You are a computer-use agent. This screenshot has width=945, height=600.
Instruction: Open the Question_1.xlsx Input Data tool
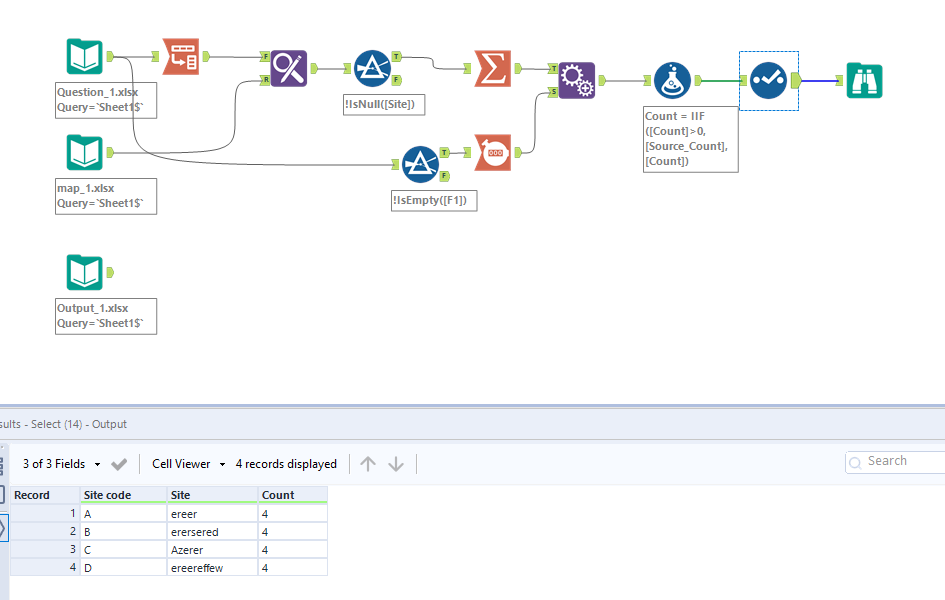tap(85, 57)
